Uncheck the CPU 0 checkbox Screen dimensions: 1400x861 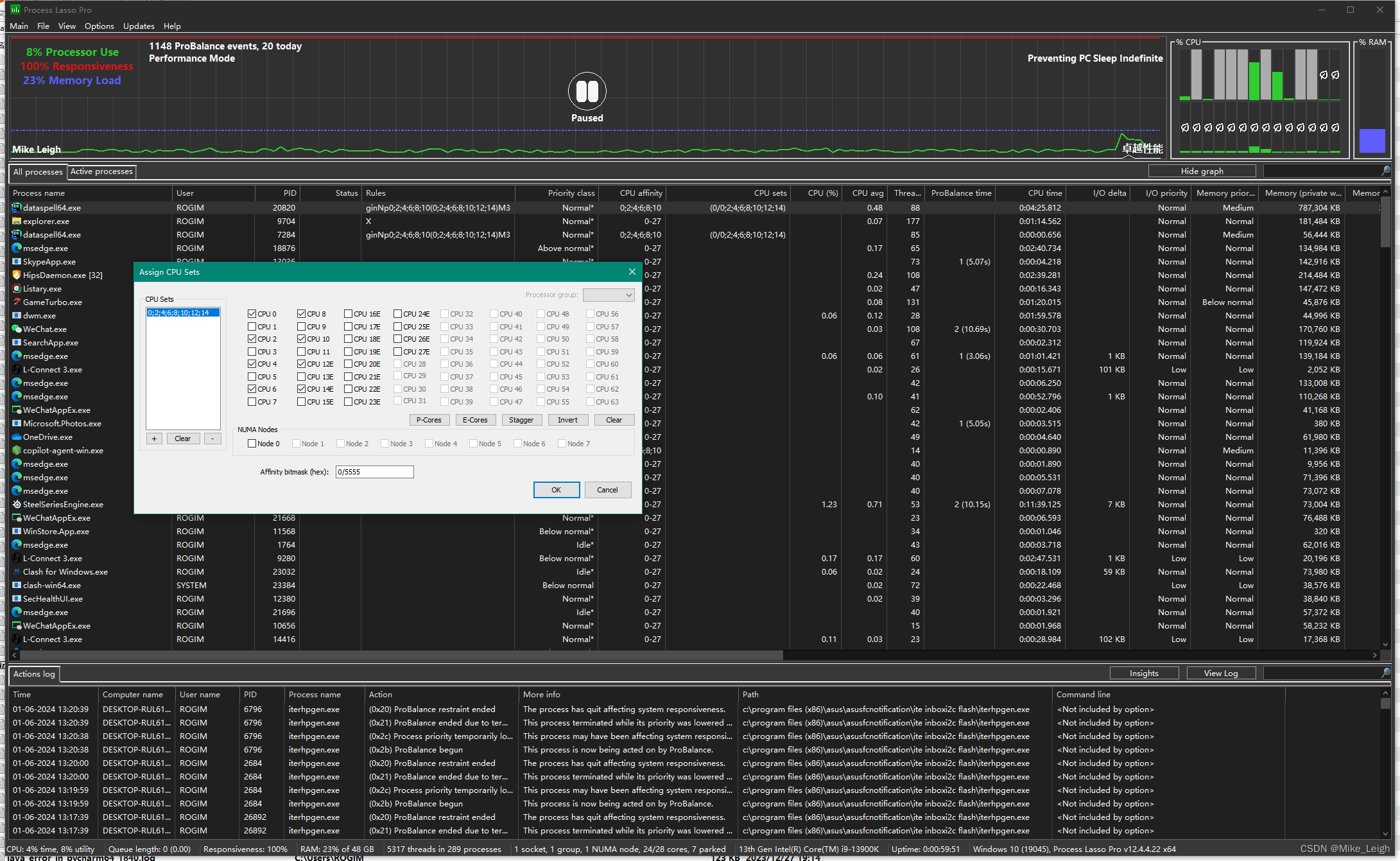click(x=252, y=314)
